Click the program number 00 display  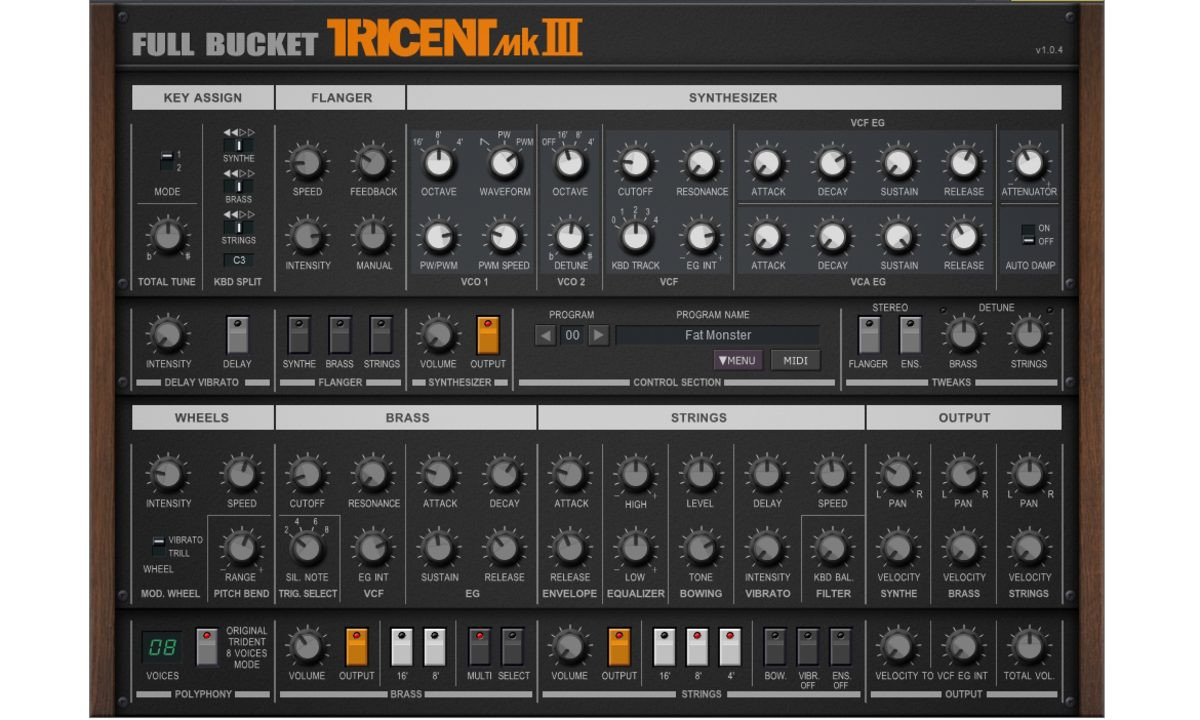572,336
